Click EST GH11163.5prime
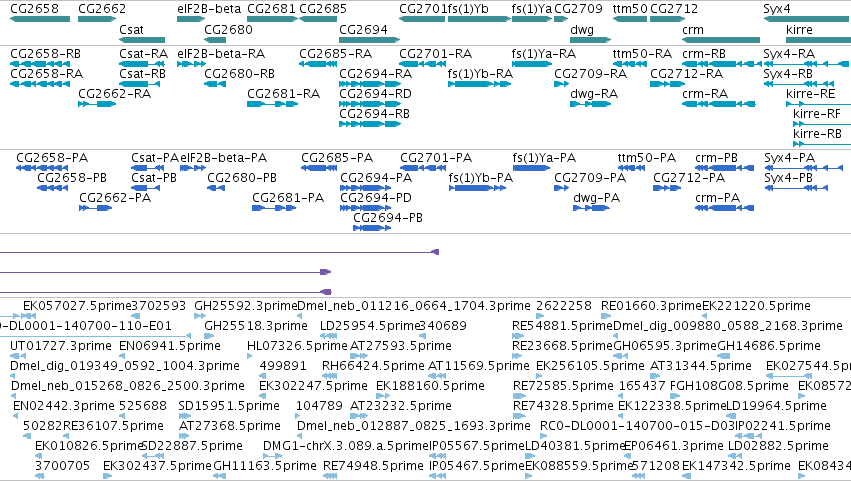The height and width of the screenshot is (481, 851). (265, 466)
